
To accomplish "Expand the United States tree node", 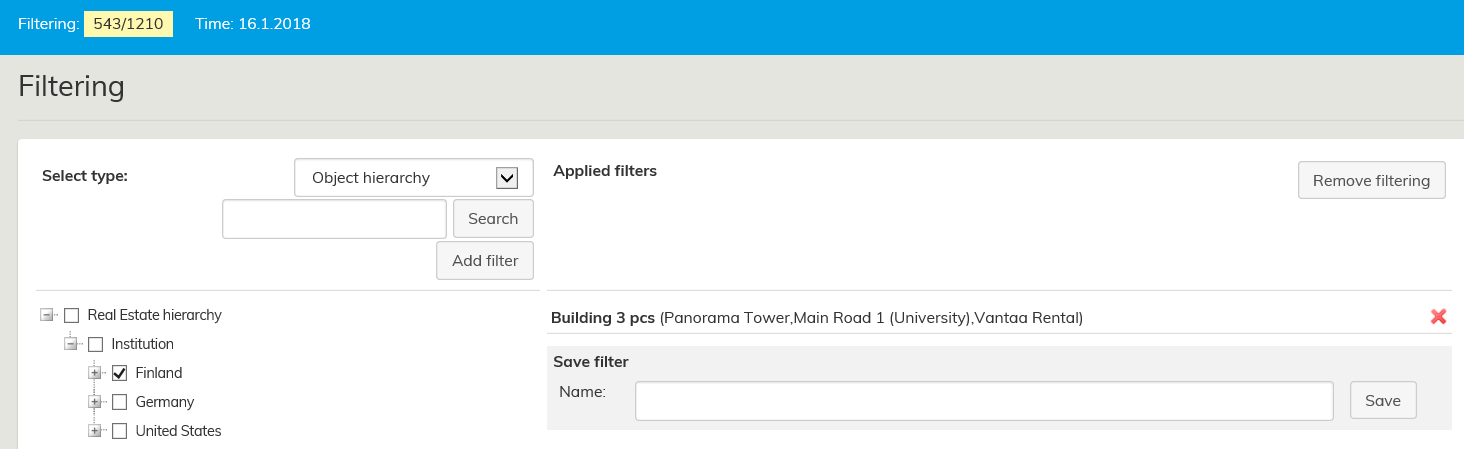I will [95, 431].
